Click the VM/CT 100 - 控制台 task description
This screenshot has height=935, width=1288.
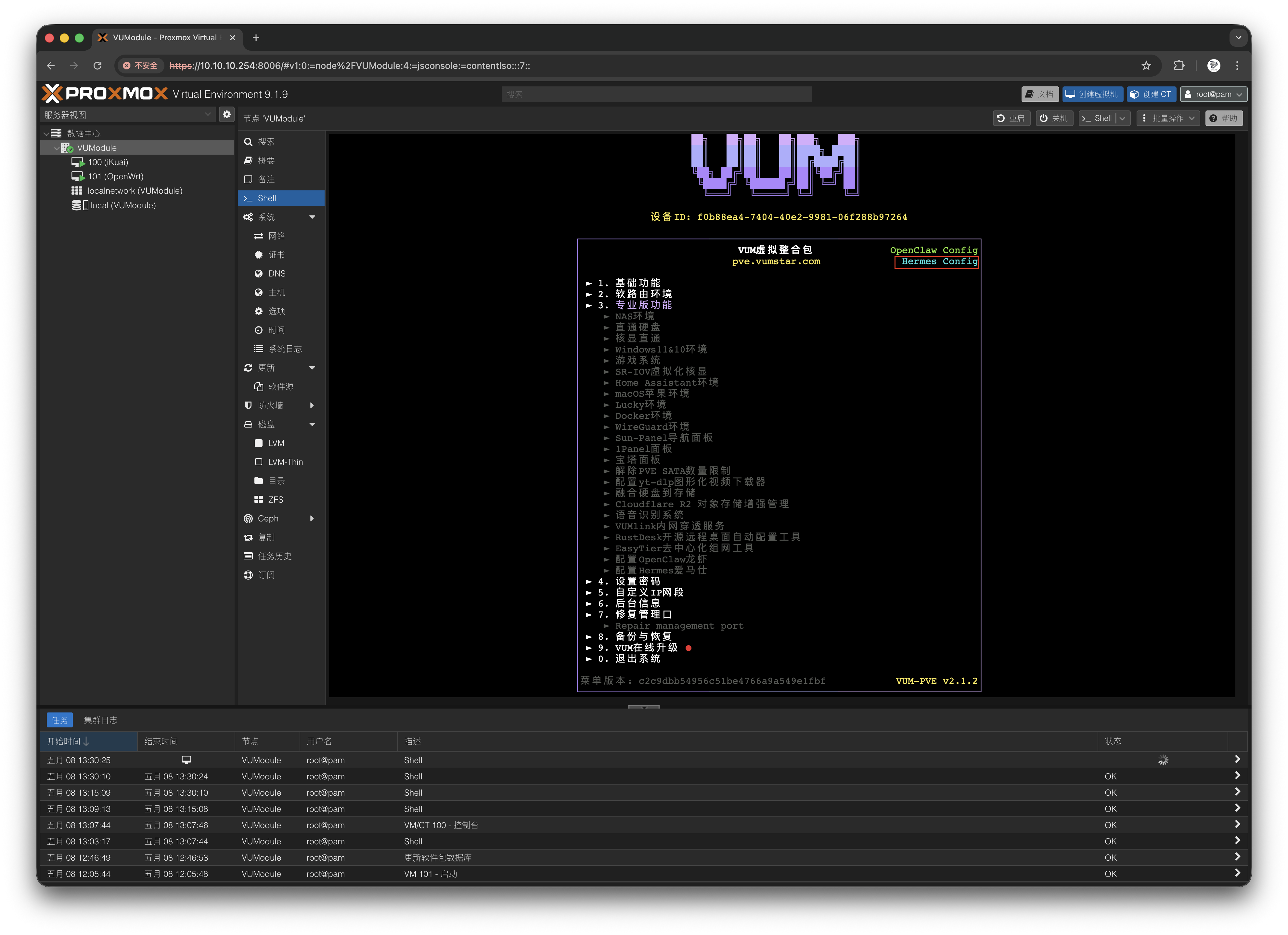(x=441, y=825)
